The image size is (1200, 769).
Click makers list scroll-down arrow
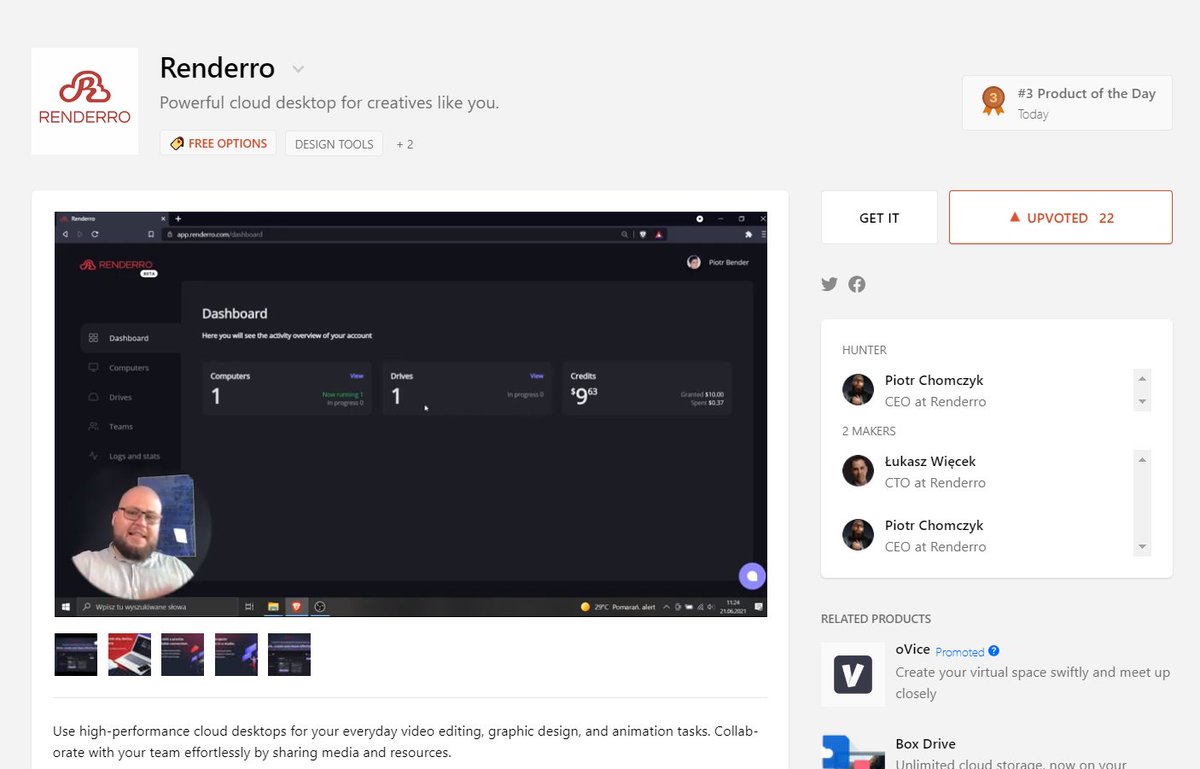pos(1142,547)
